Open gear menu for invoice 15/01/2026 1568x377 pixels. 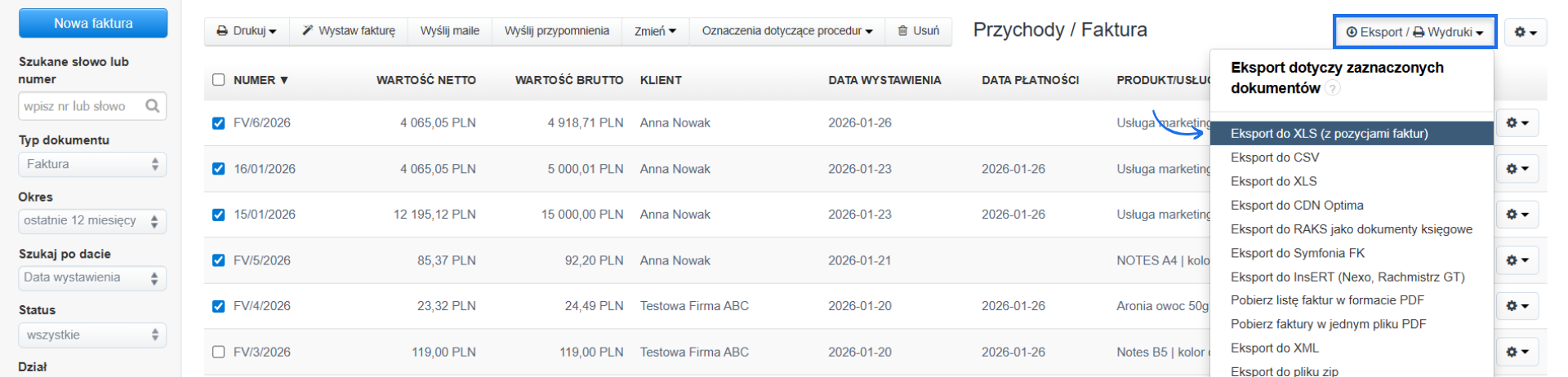pos(1517,215)
